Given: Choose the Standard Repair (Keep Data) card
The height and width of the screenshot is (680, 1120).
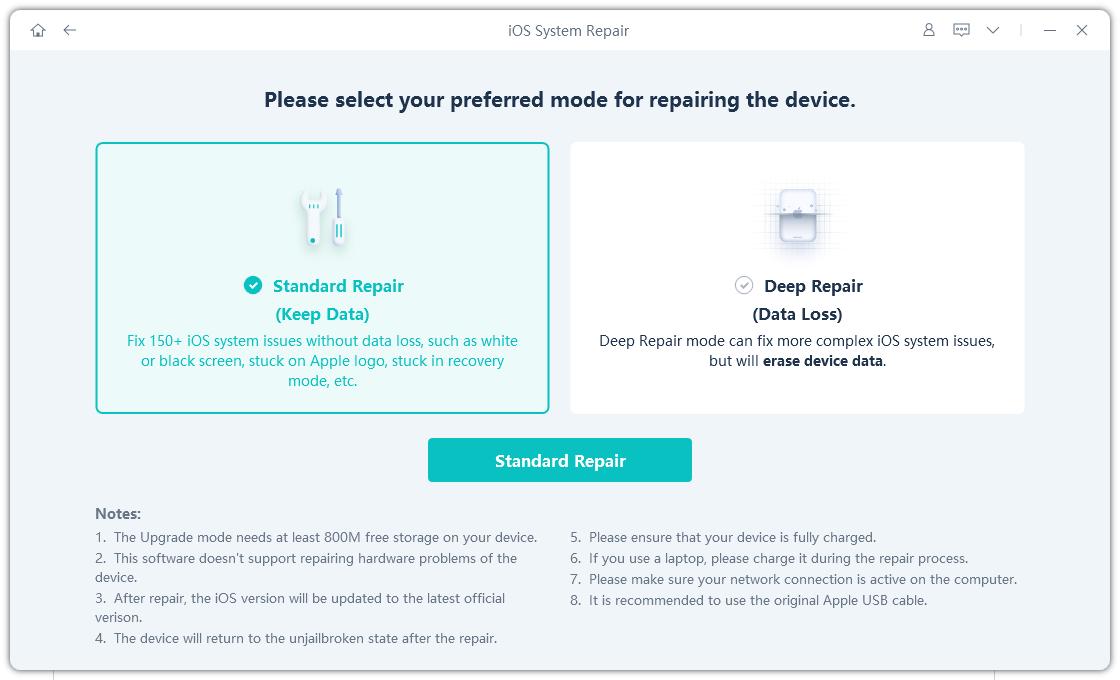Looking at the screenshot, I should tap(322, 278).
